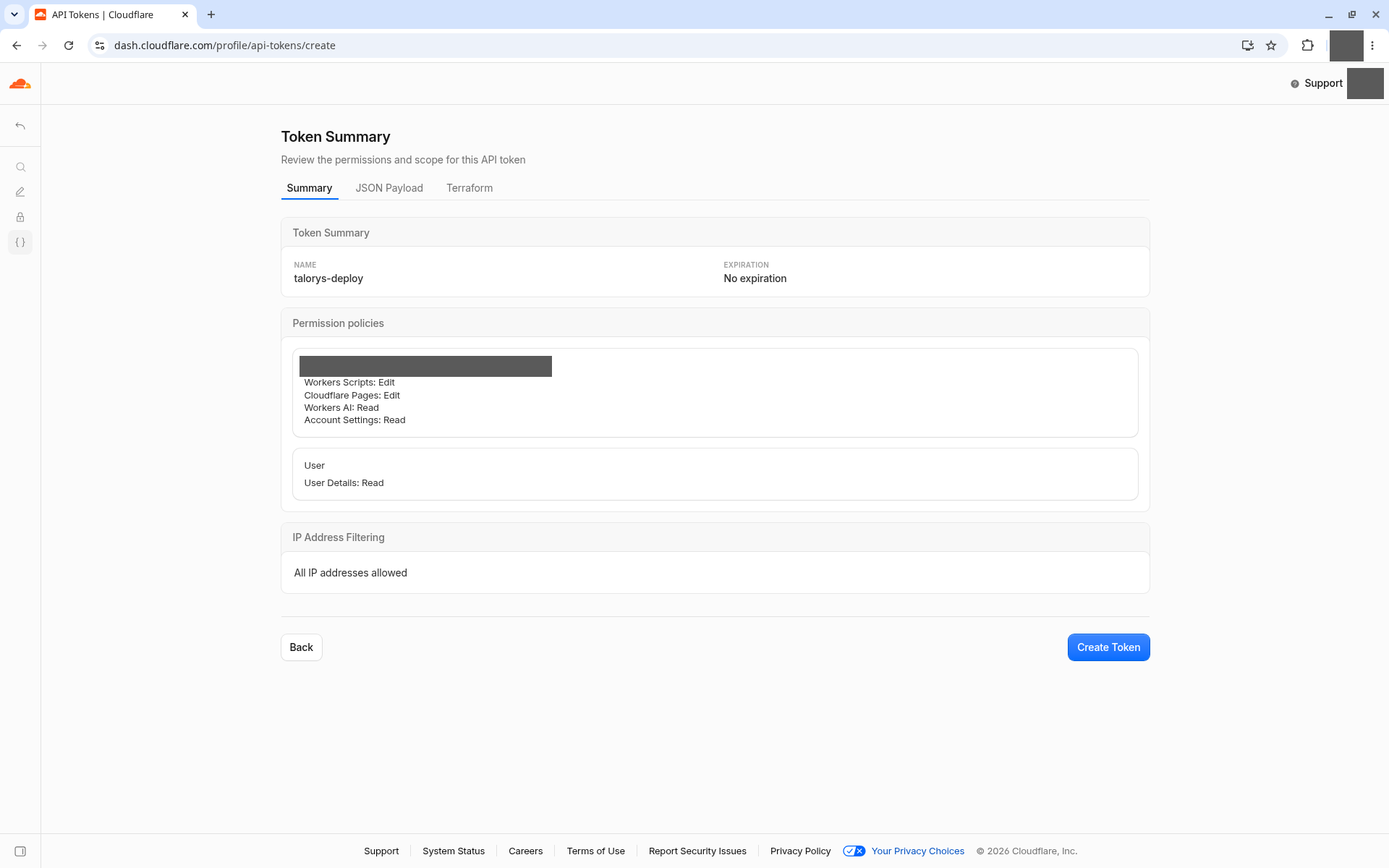Image resolution: width=1389 pixels, height=868 pixels.
Task: Click the Cloudflare logo icon
Action: coord(20,84)
